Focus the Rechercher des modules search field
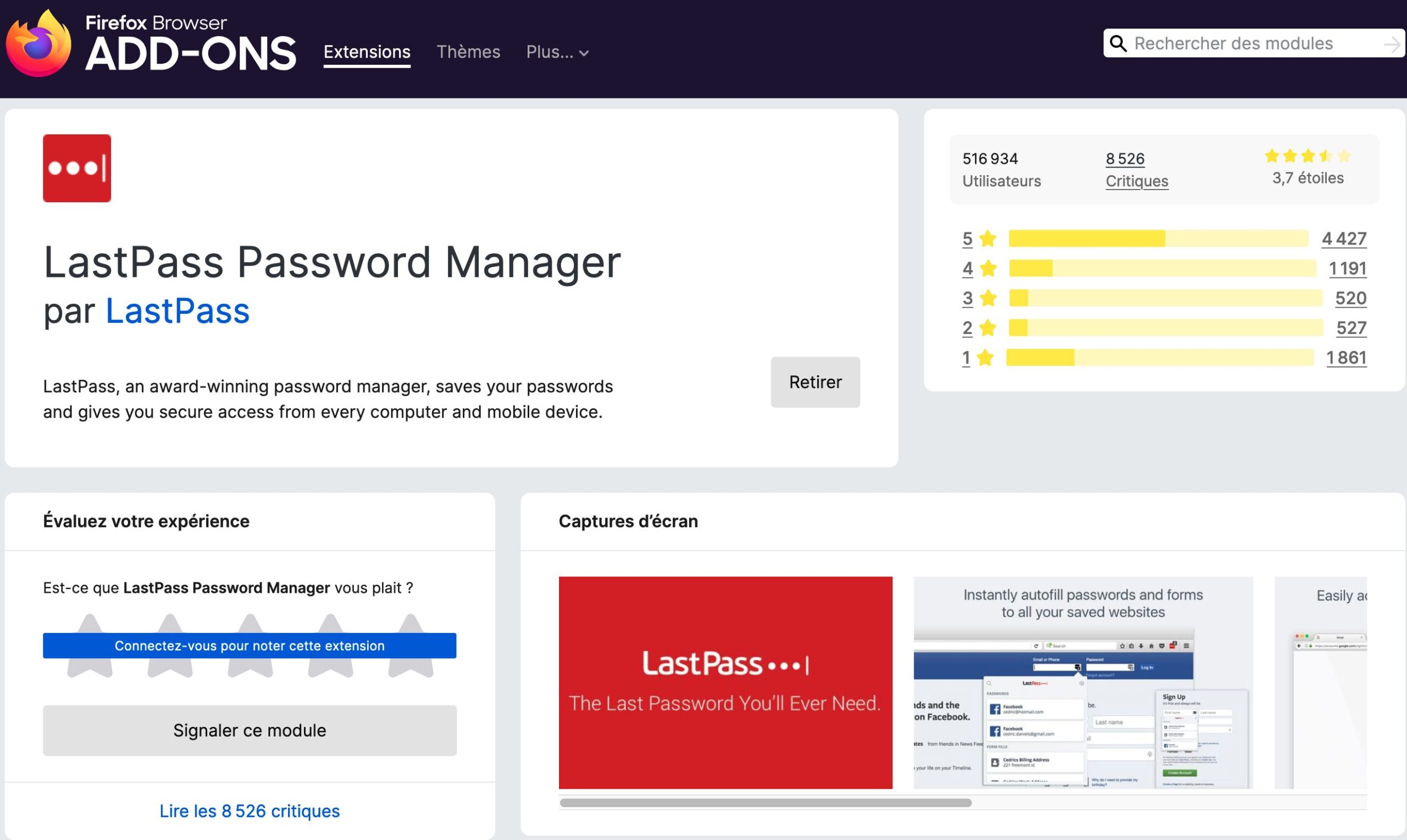1407x840 pixels. [1254, 43]
